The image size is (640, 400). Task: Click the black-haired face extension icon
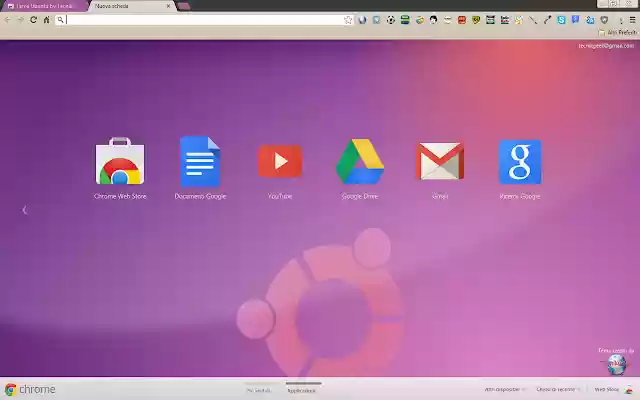pos(433,20)
